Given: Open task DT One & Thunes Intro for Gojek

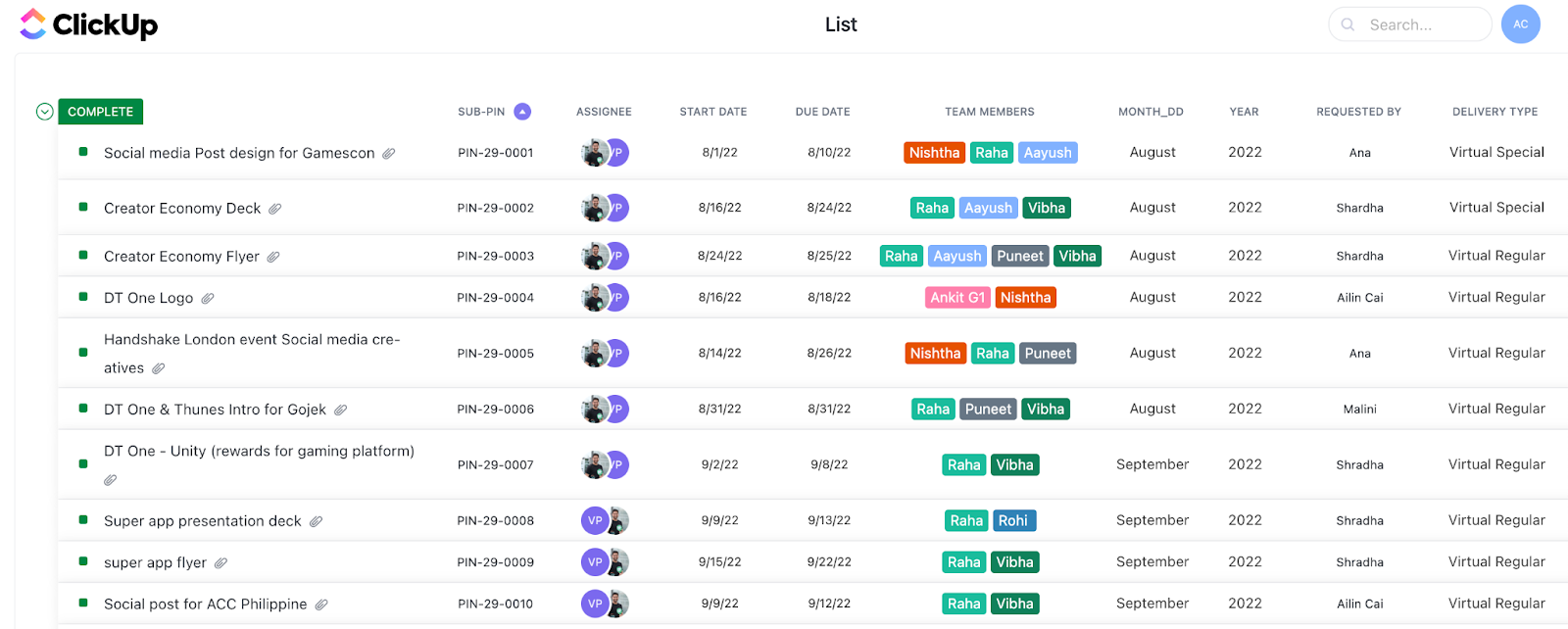Looking at the screenshot, I should tap(216, 410).
